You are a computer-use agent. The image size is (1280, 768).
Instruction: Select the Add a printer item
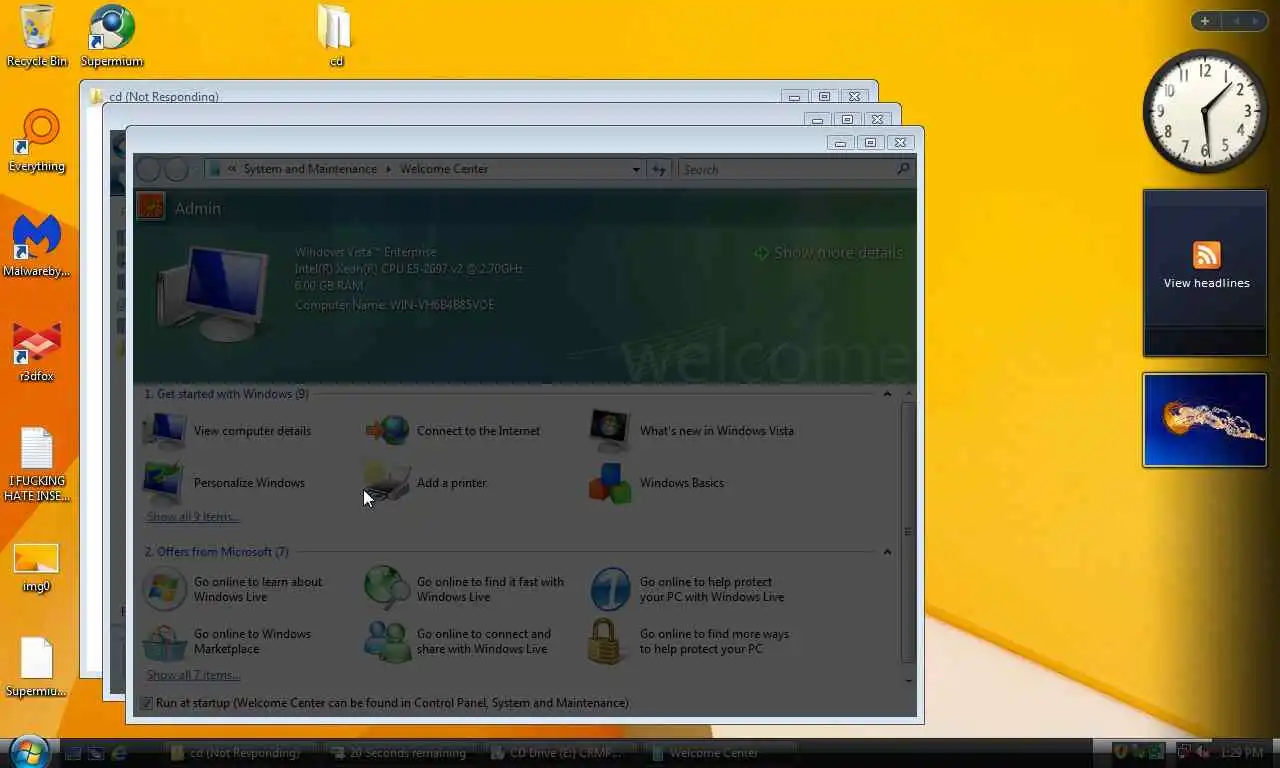426,483
